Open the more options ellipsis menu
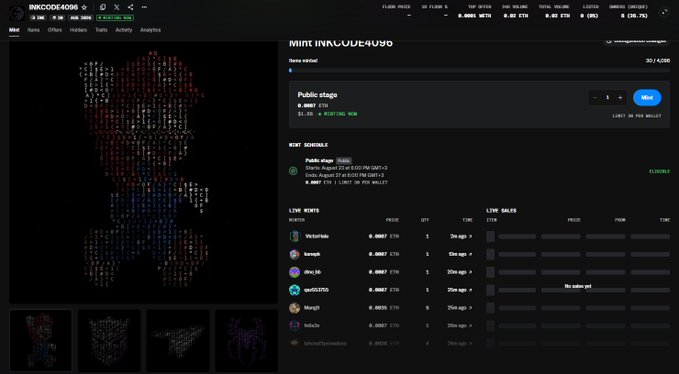 [x=144, y=7]
